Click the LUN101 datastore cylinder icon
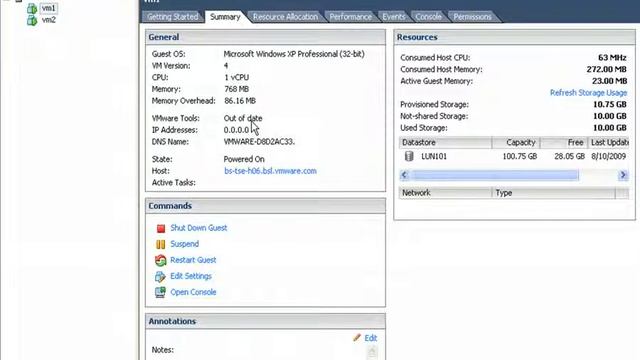Viewport: 640px width, 360px height. click(x=409, y=156)
